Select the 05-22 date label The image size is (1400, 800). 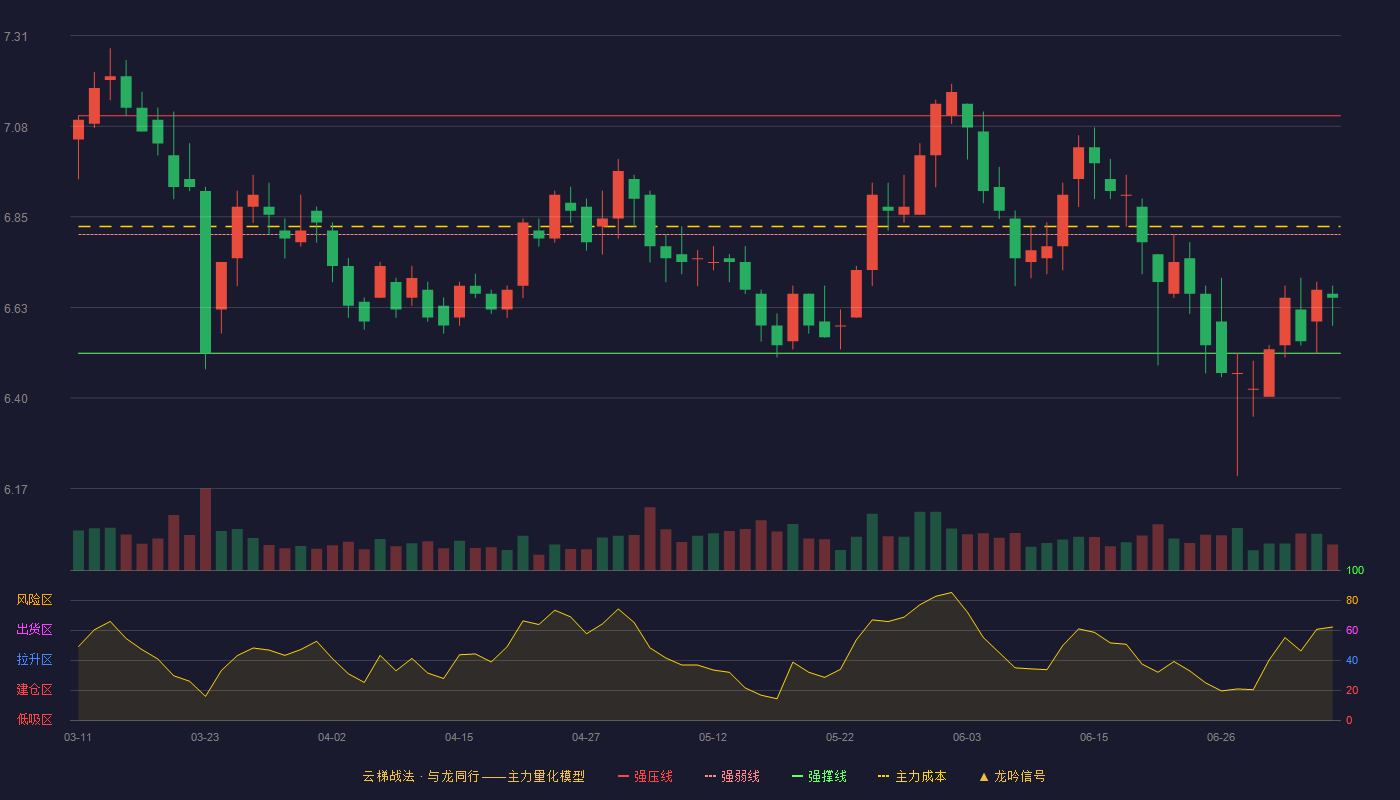840,737
